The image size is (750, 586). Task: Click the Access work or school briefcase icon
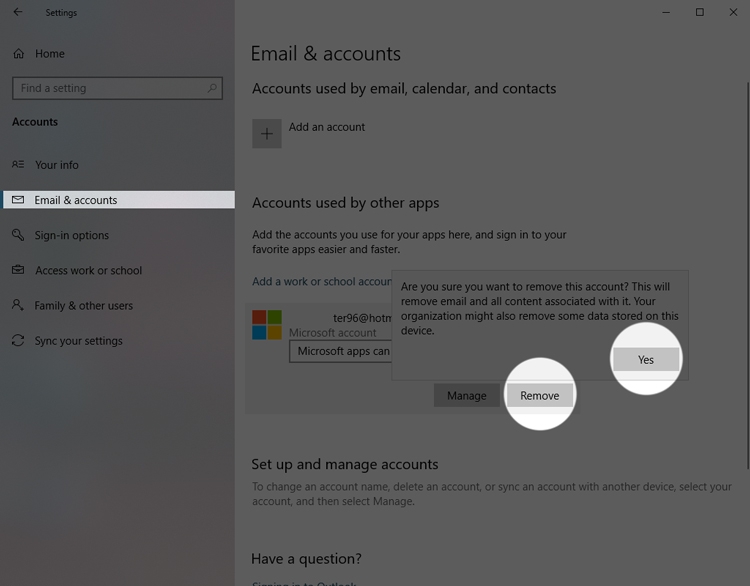(x=18, y=270)
